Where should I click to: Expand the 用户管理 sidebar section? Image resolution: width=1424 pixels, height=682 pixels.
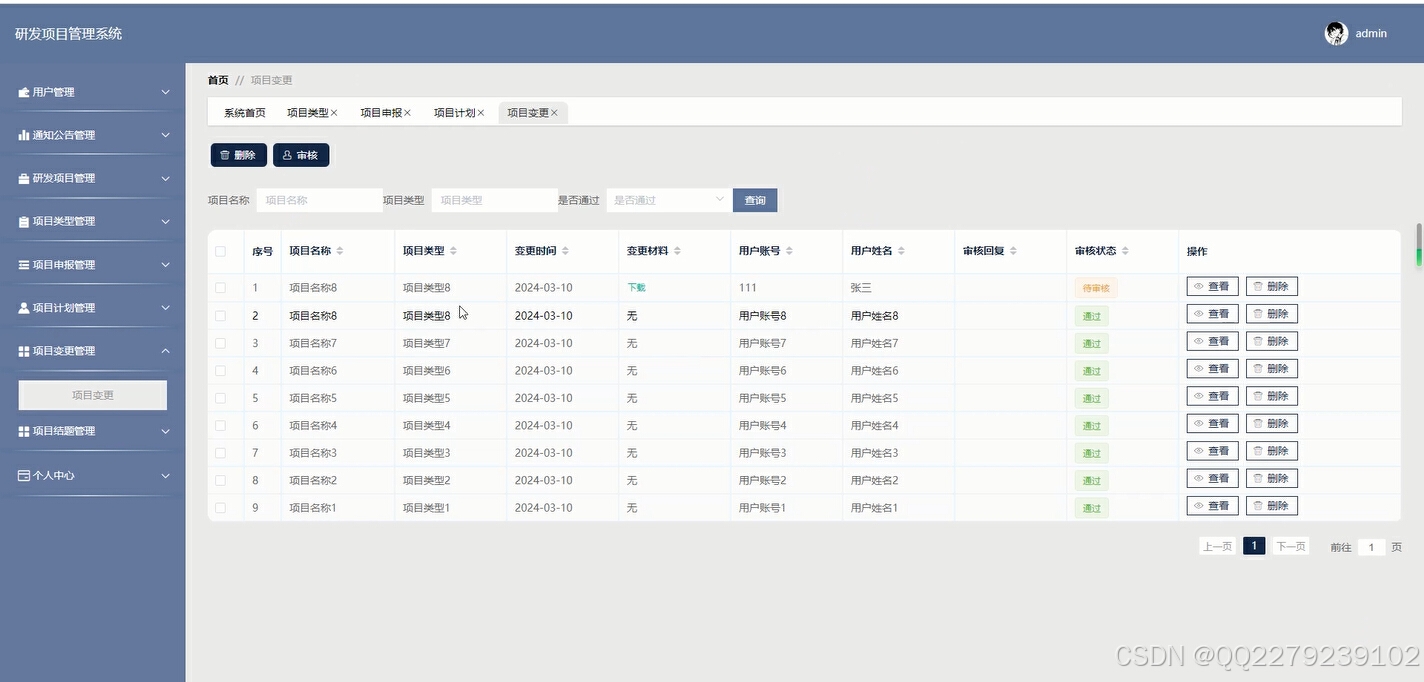[92, 91]
